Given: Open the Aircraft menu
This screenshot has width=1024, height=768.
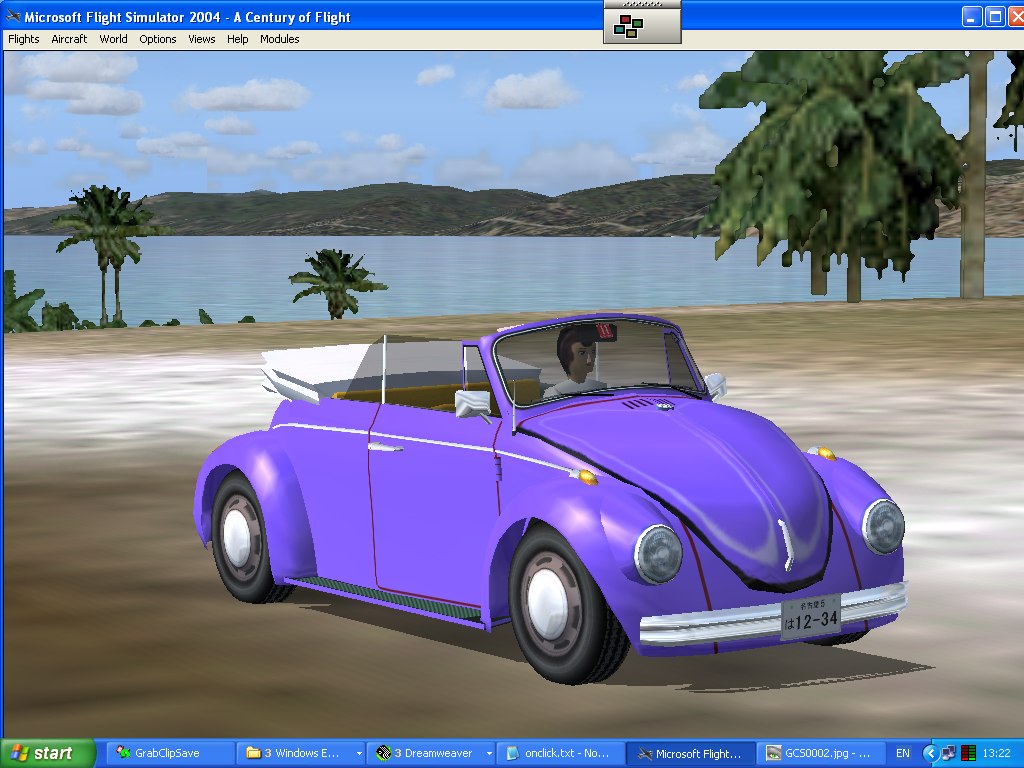Looking at the screenshot, I should coord(69,39).
